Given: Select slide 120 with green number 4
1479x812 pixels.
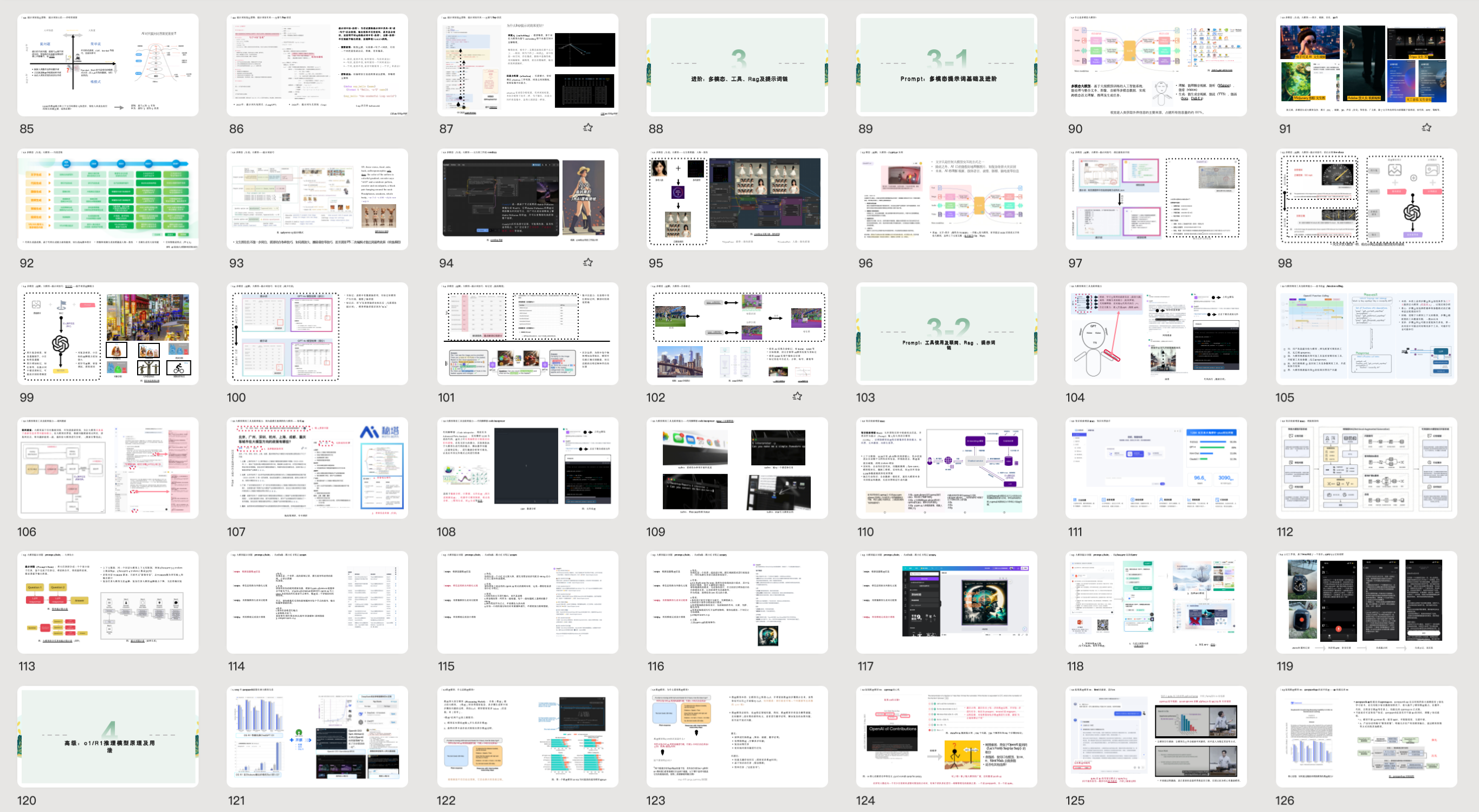Looking at the screenshot, I should pos(108,736).
